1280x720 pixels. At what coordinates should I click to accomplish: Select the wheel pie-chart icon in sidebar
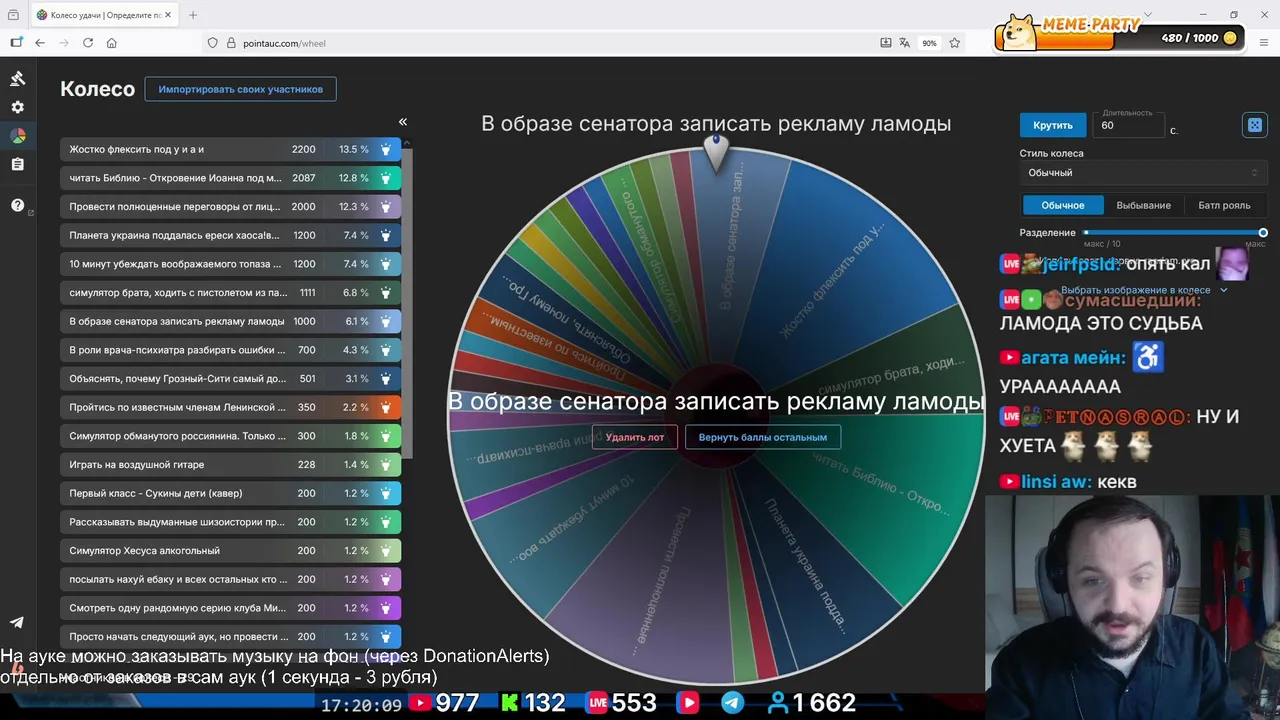(17, 136)
